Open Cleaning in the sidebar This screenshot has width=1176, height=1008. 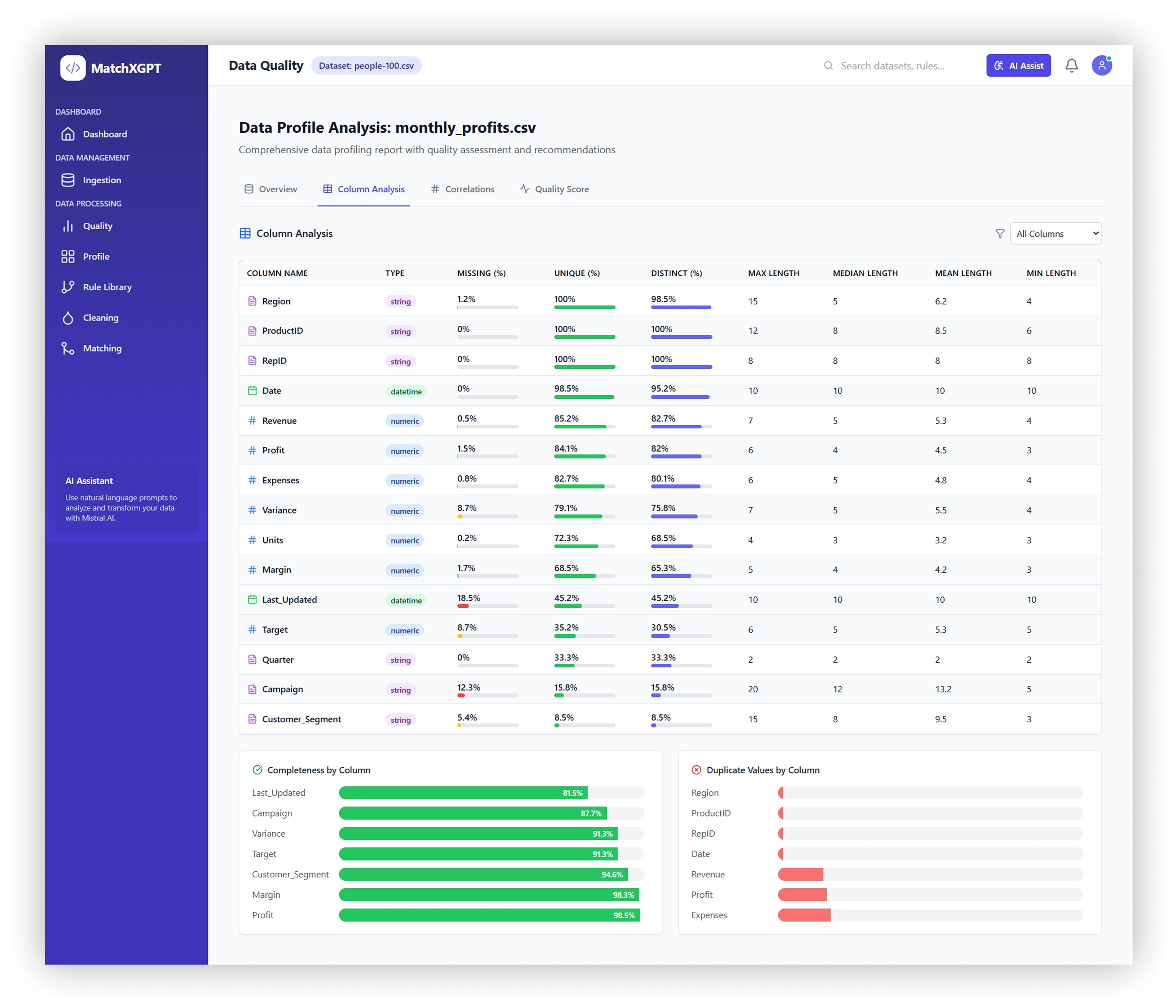[101, 318]
